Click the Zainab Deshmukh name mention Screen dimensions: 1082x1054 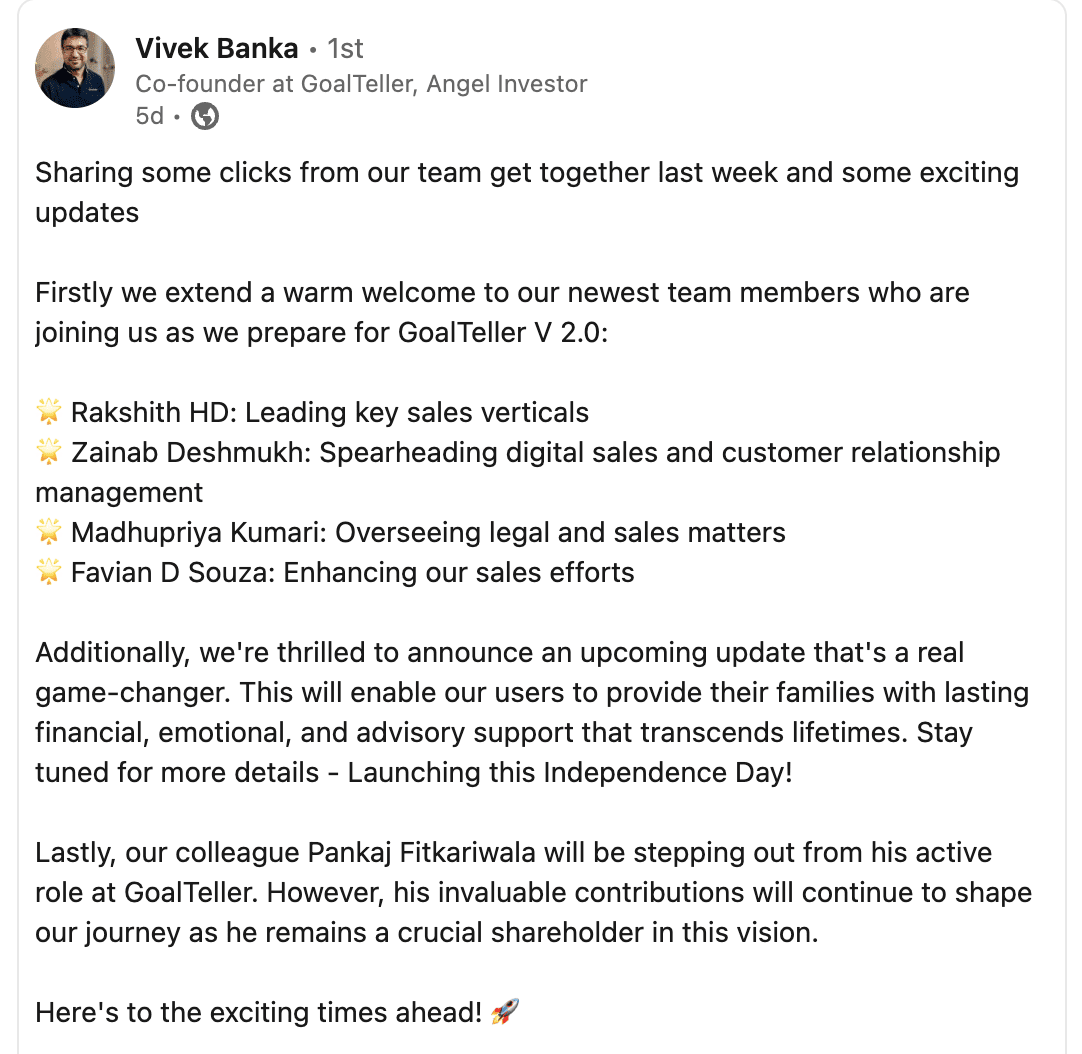pyautogui.click(x=186, y=452)
